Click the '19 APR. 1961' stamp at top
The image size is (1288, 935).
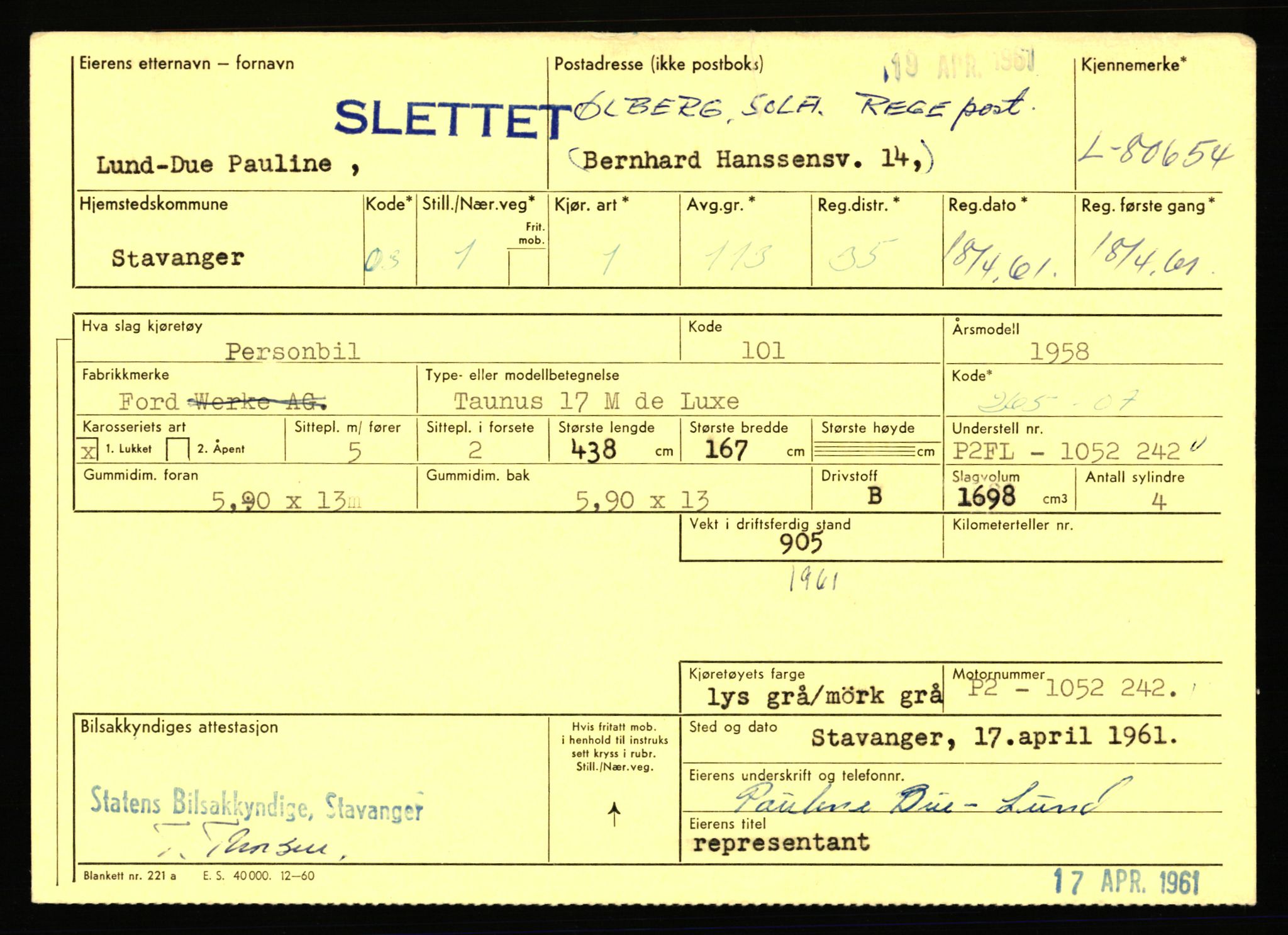(961, 65)
